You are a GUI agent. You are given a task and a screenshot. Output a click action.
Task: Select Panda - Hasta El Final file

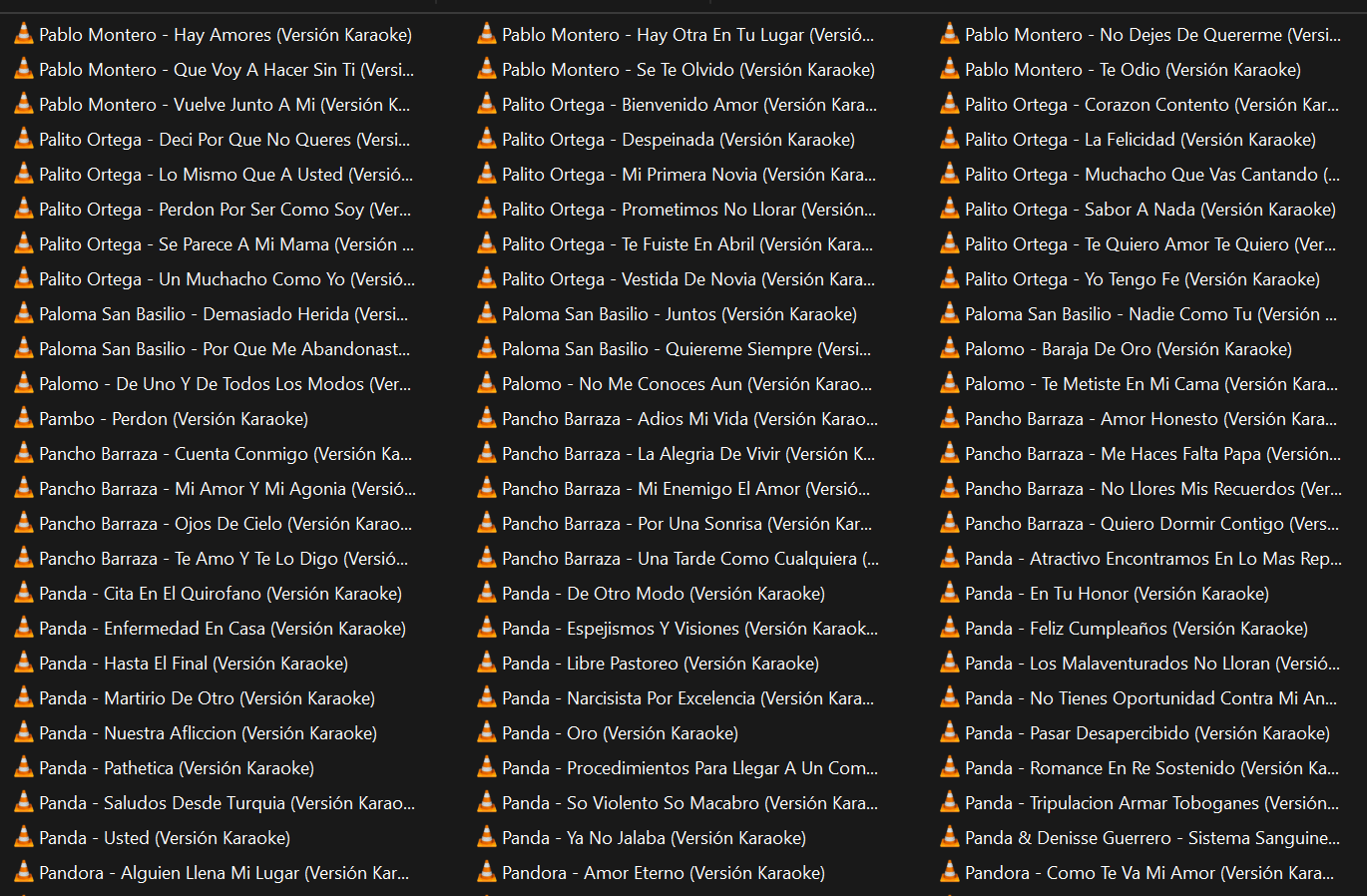(193, 664)
